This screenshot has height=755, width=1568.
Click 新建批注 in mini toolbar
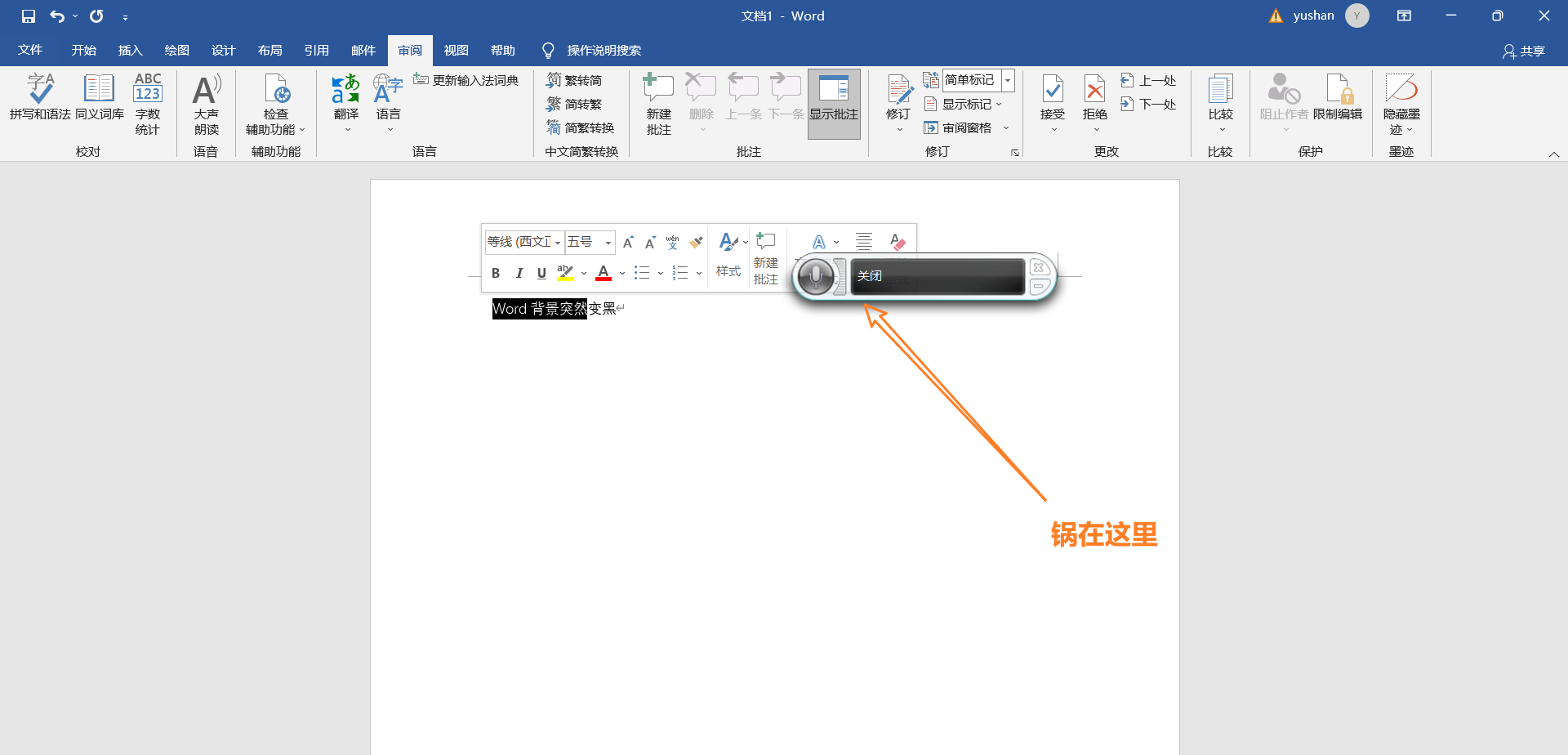(766, 257)
